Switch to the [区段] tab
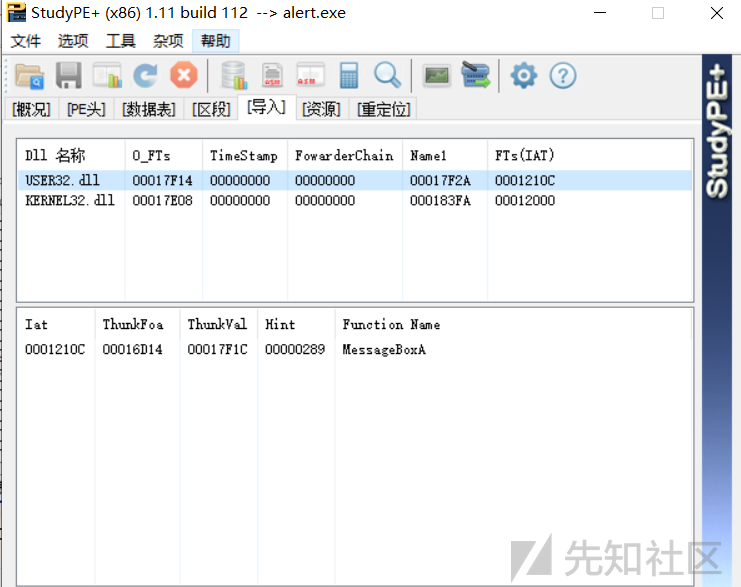The width and height of the screenshot is (741, 587). click(x=211, y=110)
